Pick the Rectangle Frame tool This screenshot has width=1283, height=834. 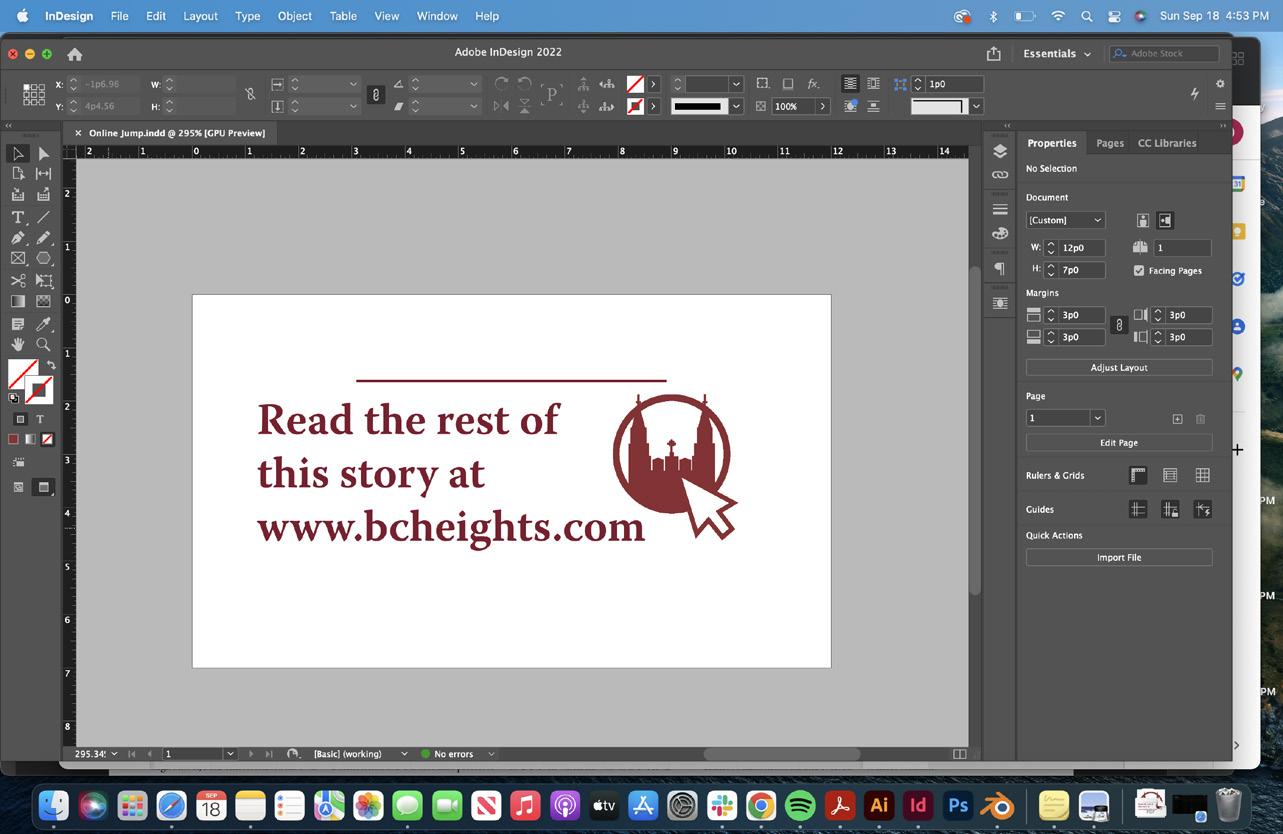coord(18,259)
